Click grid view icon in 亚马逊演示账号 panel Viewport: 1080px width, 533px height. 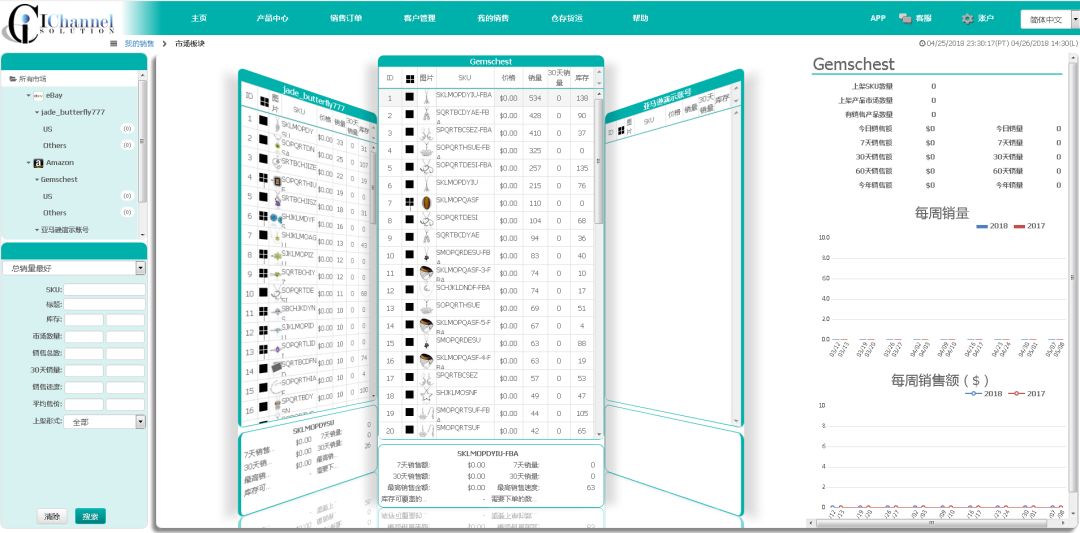621,129
